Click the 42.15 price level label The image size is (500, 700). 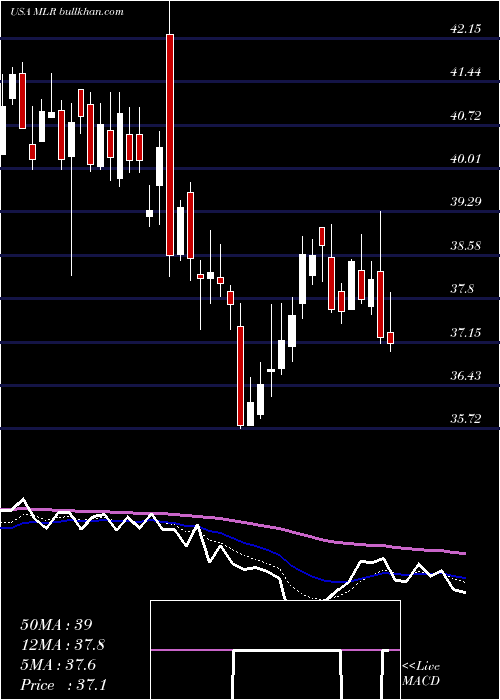465,29
